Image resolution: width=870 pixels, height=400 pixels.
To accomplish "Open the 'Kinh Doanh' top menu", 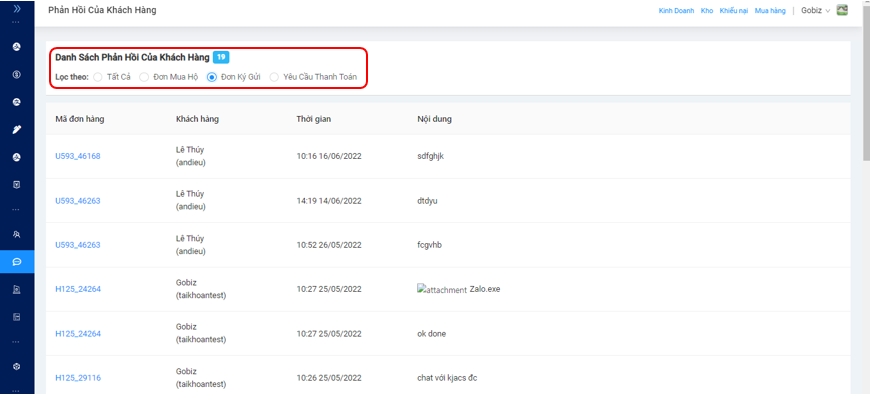I will point(675,10).
